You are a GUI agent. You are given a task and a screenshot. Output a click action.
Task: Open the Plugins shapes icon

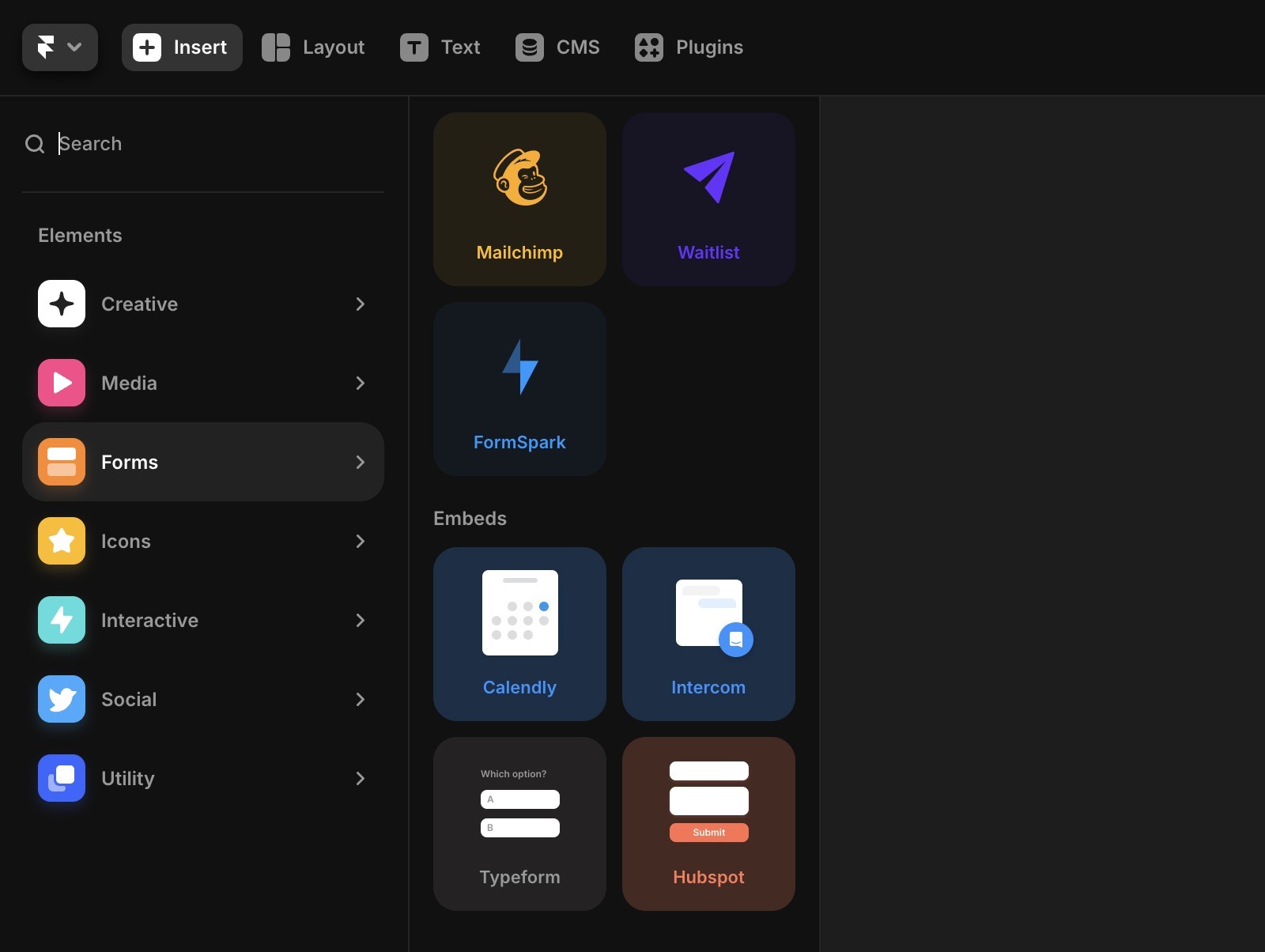coord(649,47)
